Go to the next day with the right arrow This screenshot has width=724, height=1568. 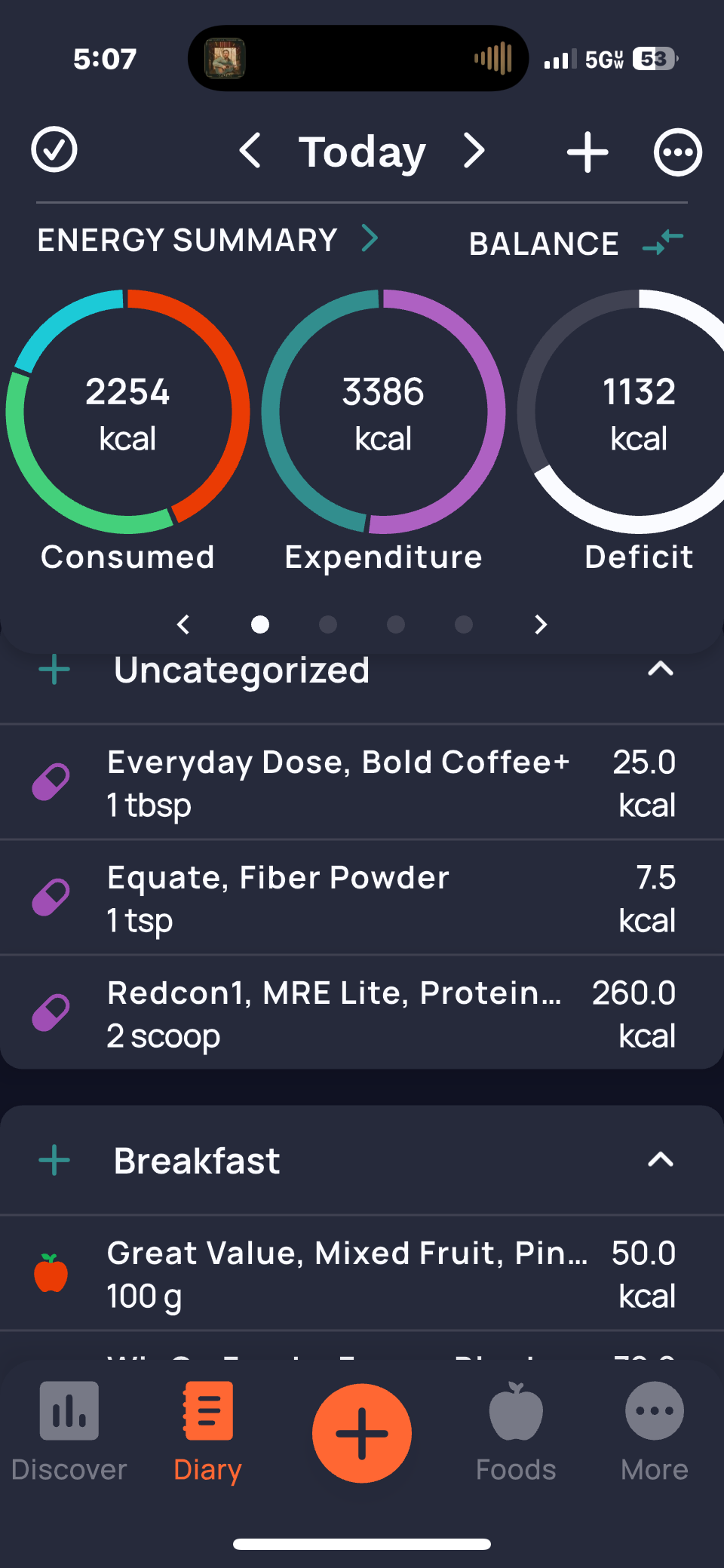tap(474, 151)
